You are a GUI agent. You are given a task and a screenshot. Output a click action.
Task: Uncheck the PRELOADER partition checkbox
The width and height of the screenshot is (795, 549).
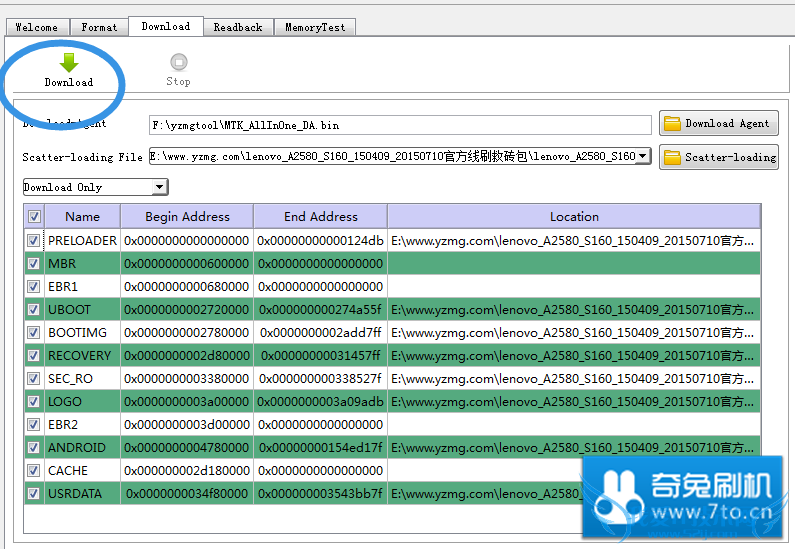pos(34,241)
